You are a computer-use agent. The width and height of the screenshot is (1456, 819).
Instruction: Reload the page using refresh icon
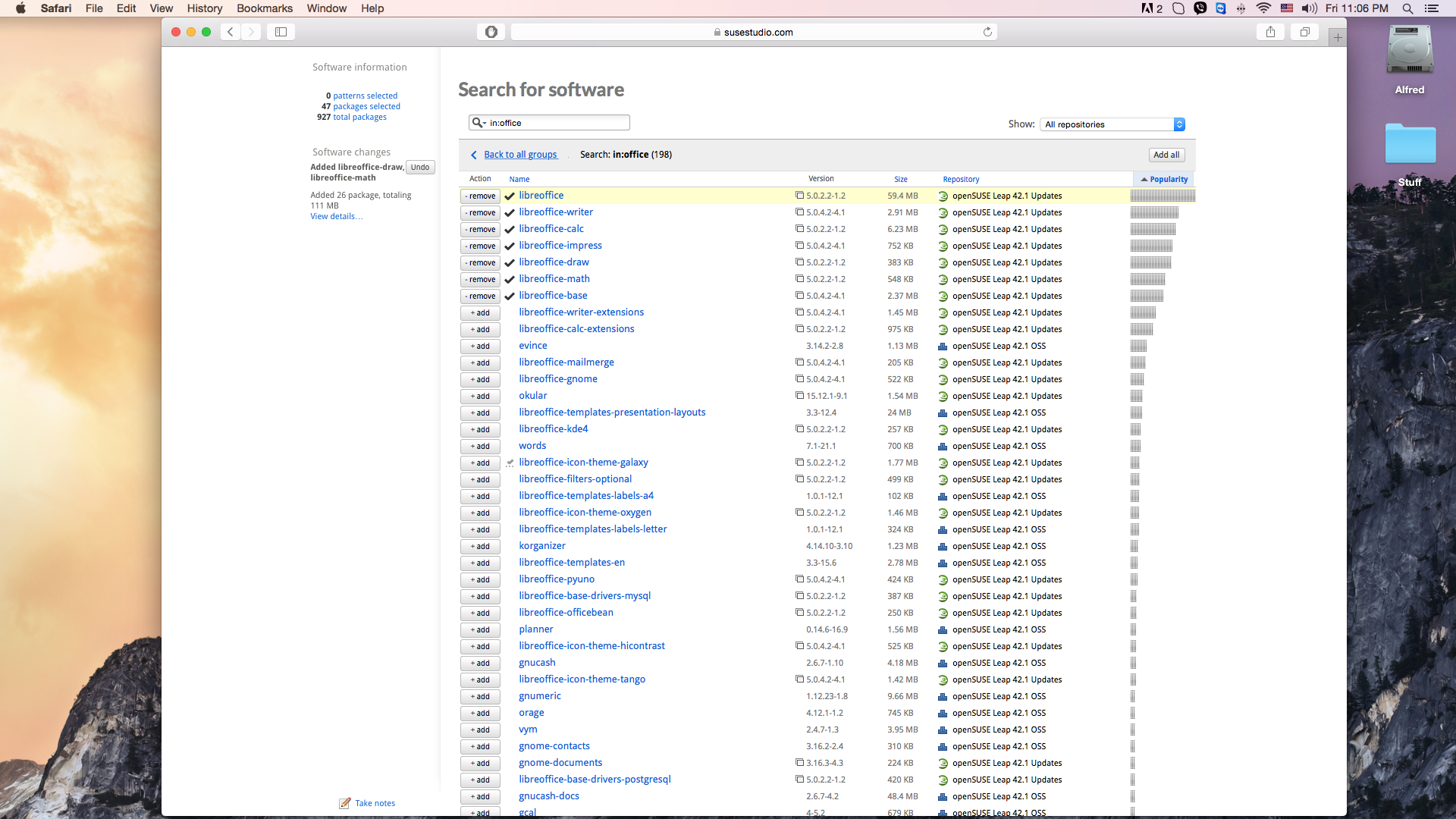click(x=987, y=32)
